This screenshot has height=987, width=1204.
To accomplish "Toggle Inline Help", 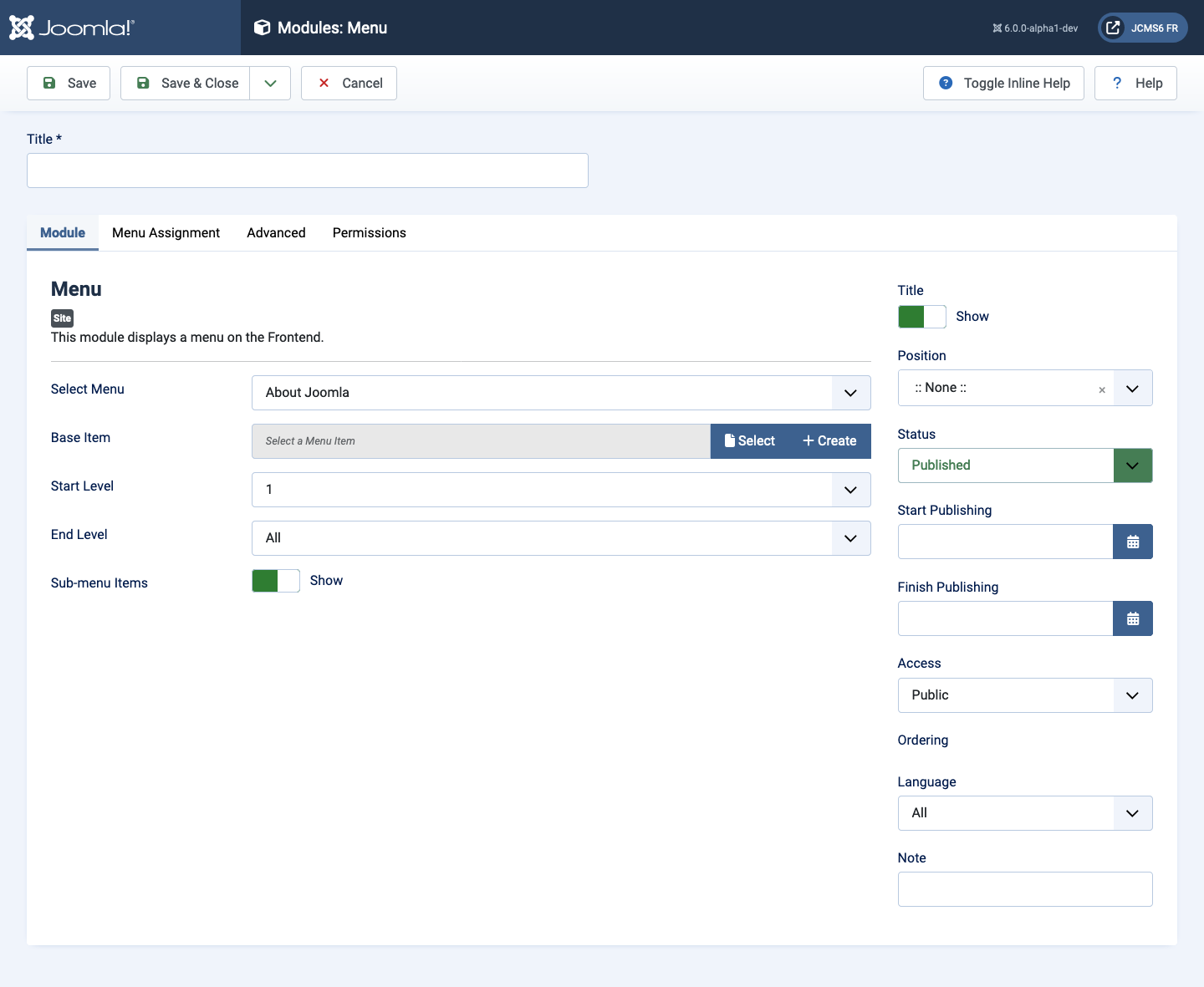I will point(1003,83).
